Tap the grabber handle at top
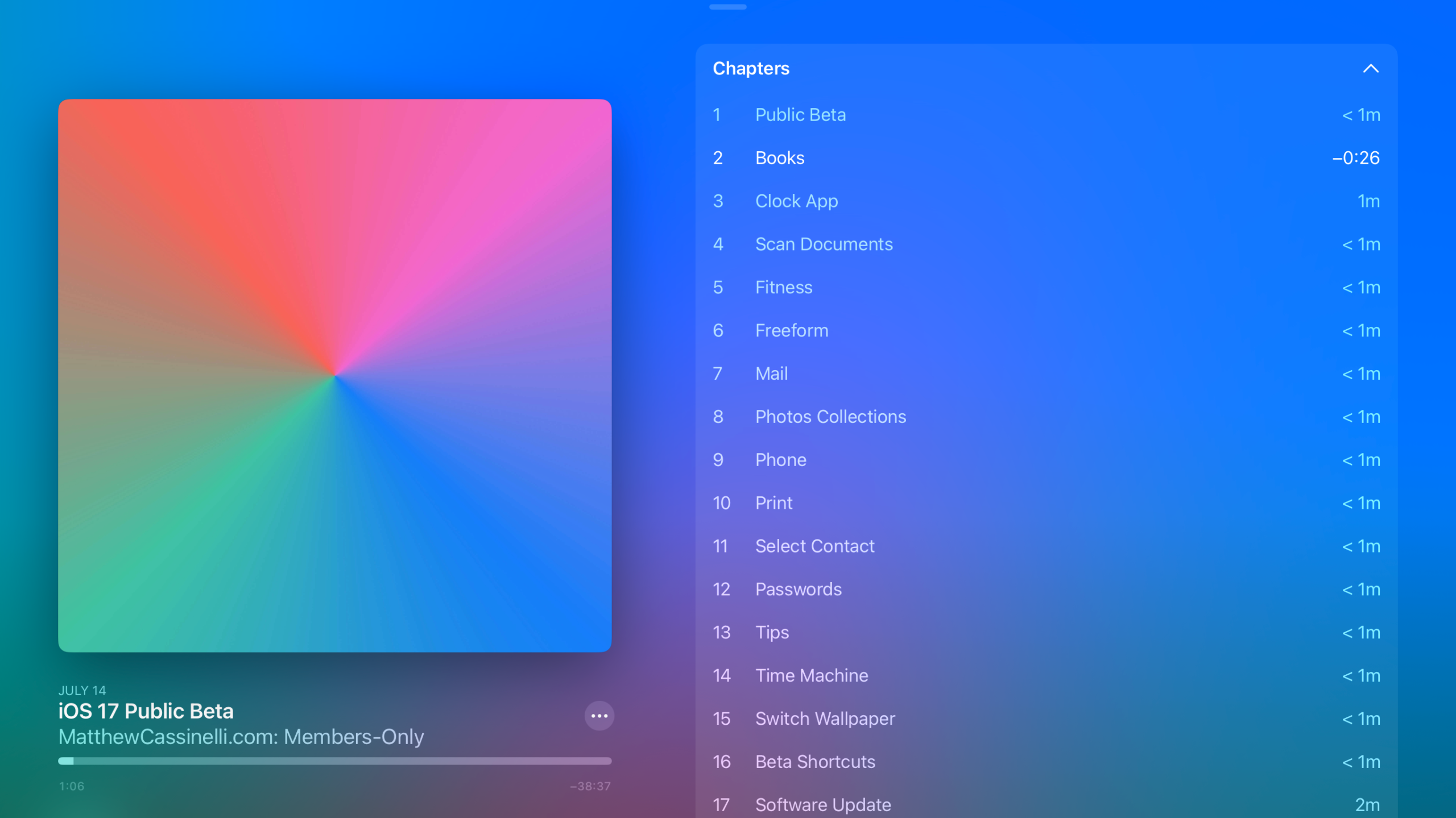Screen dimensions: 1456x818 (x=727, y=7)
